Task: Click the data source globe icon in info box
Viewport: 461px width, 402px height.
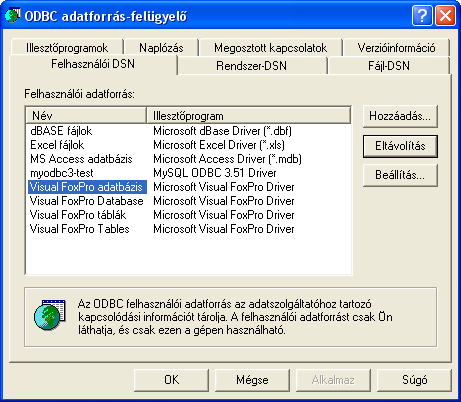Action: [x=49, y=315]
